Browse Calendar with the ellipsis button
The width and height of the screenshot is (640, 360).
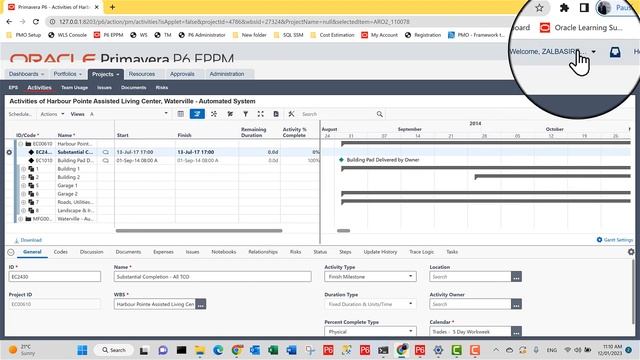pyautogui.click(x=516, y=332)
